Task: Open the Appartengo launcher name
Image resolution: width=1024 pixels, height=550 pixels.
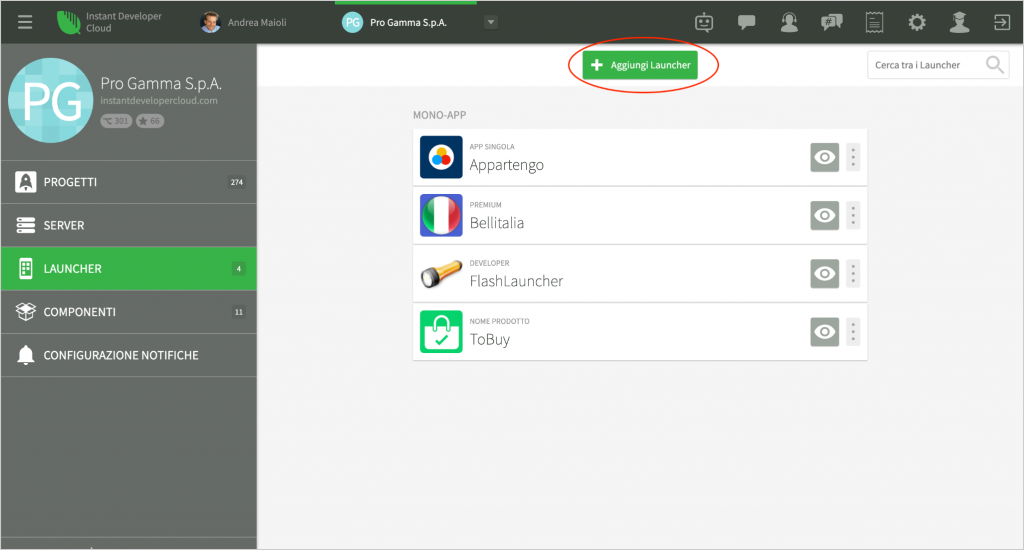Action: [x=506, y=165]
